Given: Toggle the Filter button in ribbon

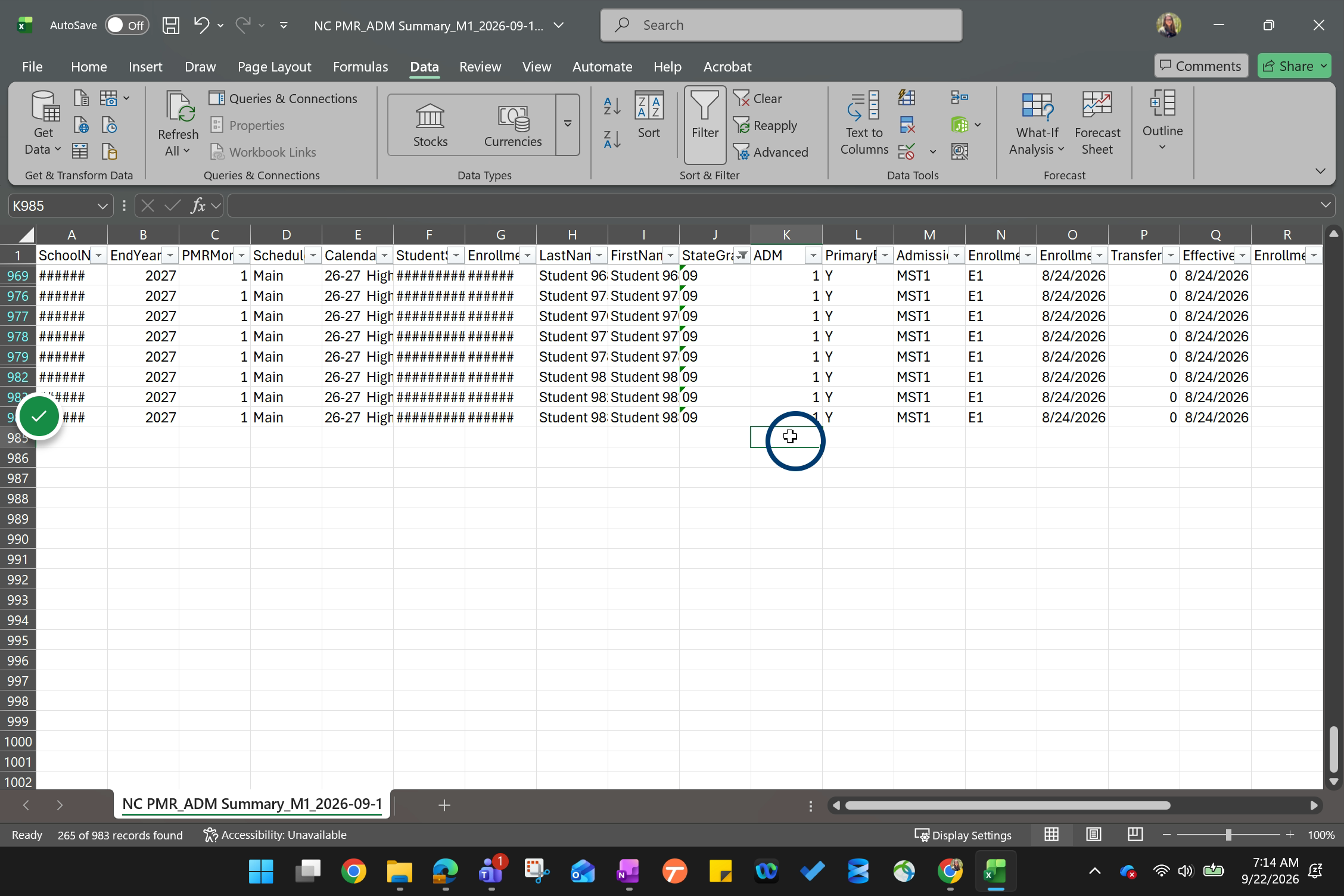Looking at the screenshot, I should tap(705, 125).
